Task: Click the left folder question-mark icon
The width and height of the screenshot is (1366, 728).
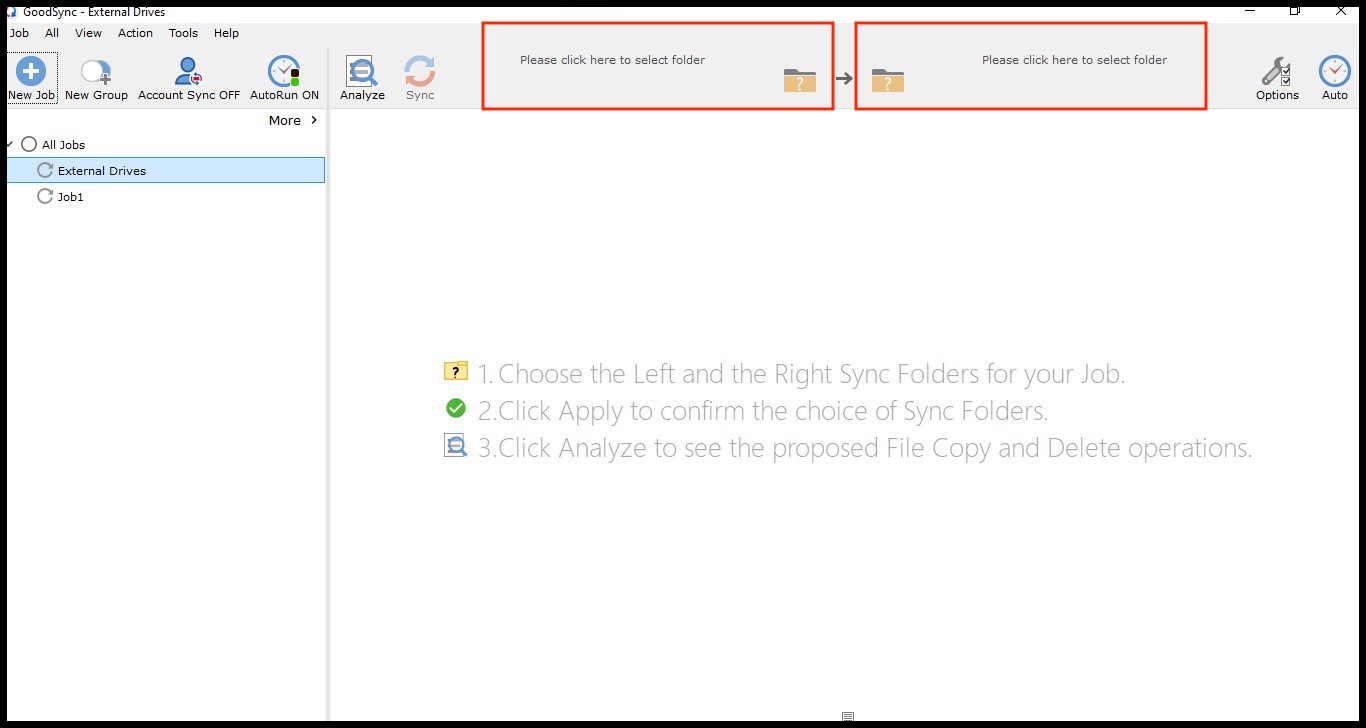Action: pyautogui.click(x=800, y=80)
